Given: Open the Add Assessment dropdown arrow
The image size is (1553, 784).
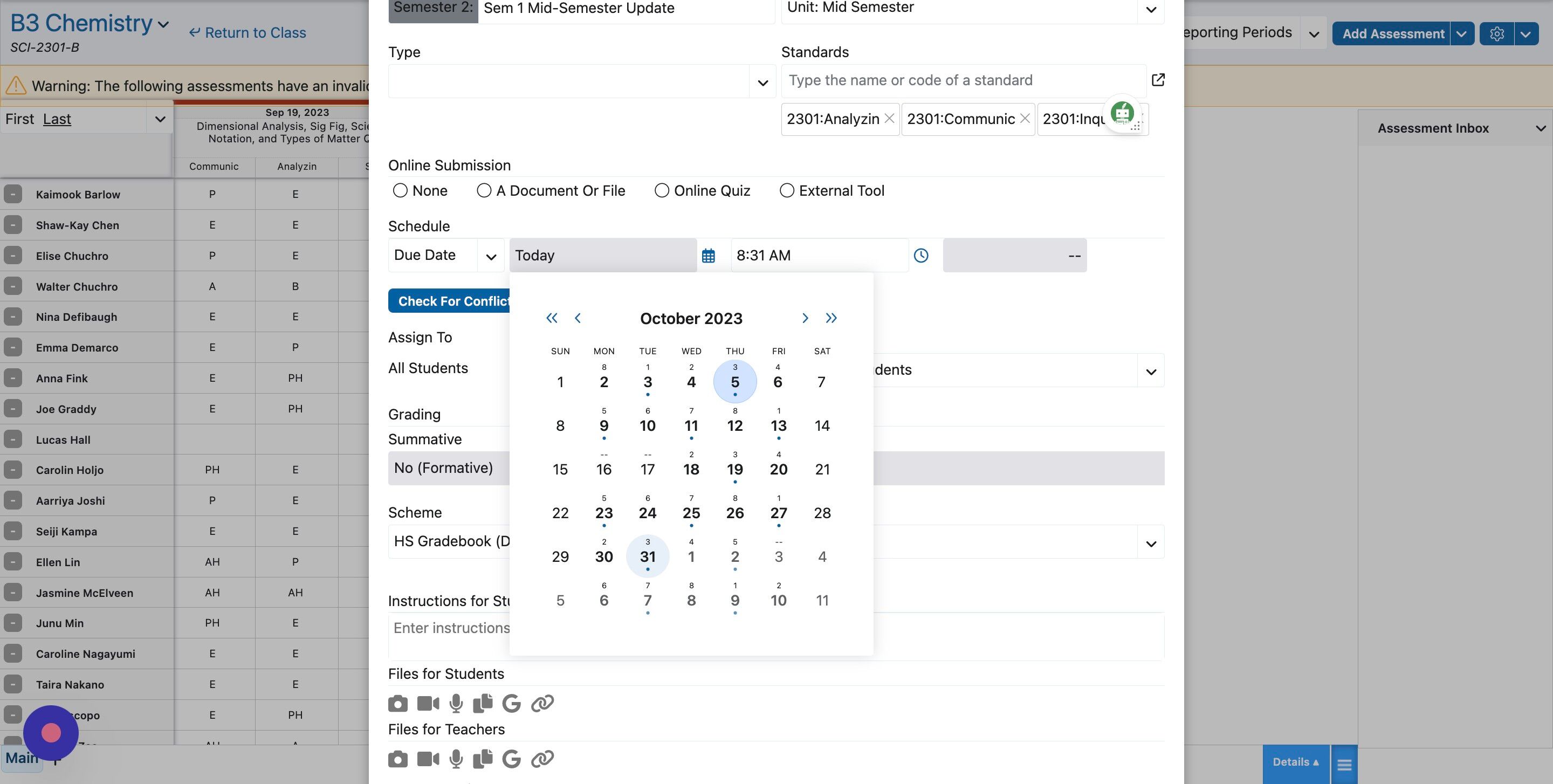Looking at the screenshot, I should 1461,34.
